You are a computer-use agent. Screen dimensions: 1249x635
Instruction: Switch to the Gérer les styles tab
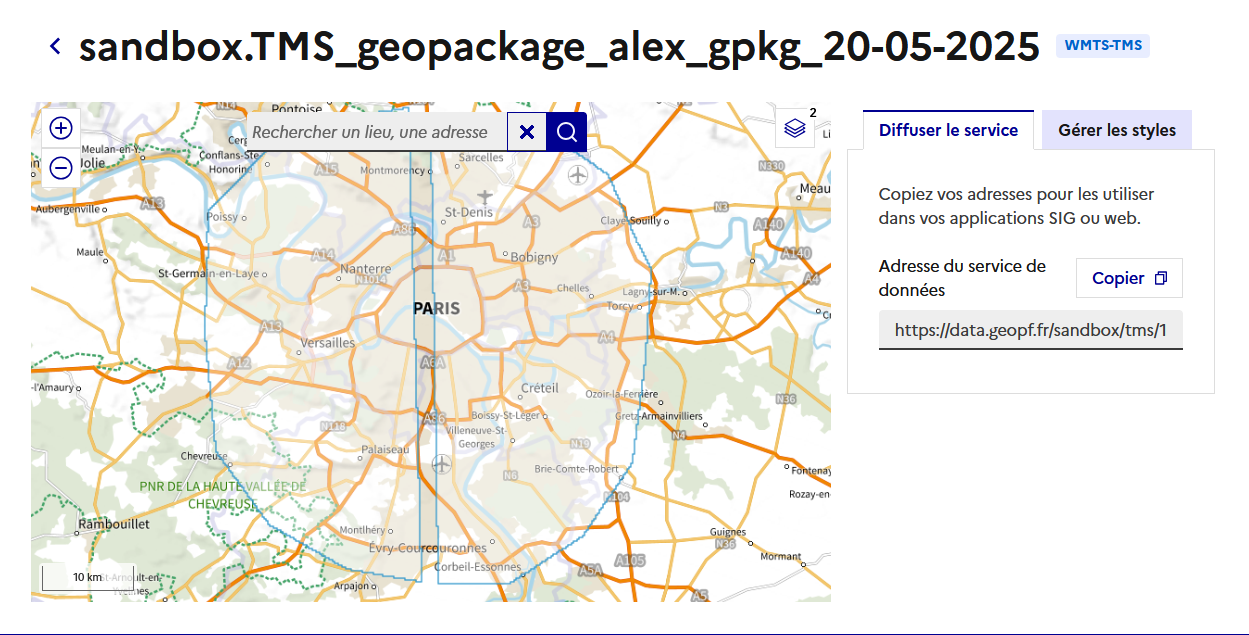coord(1116,130)
